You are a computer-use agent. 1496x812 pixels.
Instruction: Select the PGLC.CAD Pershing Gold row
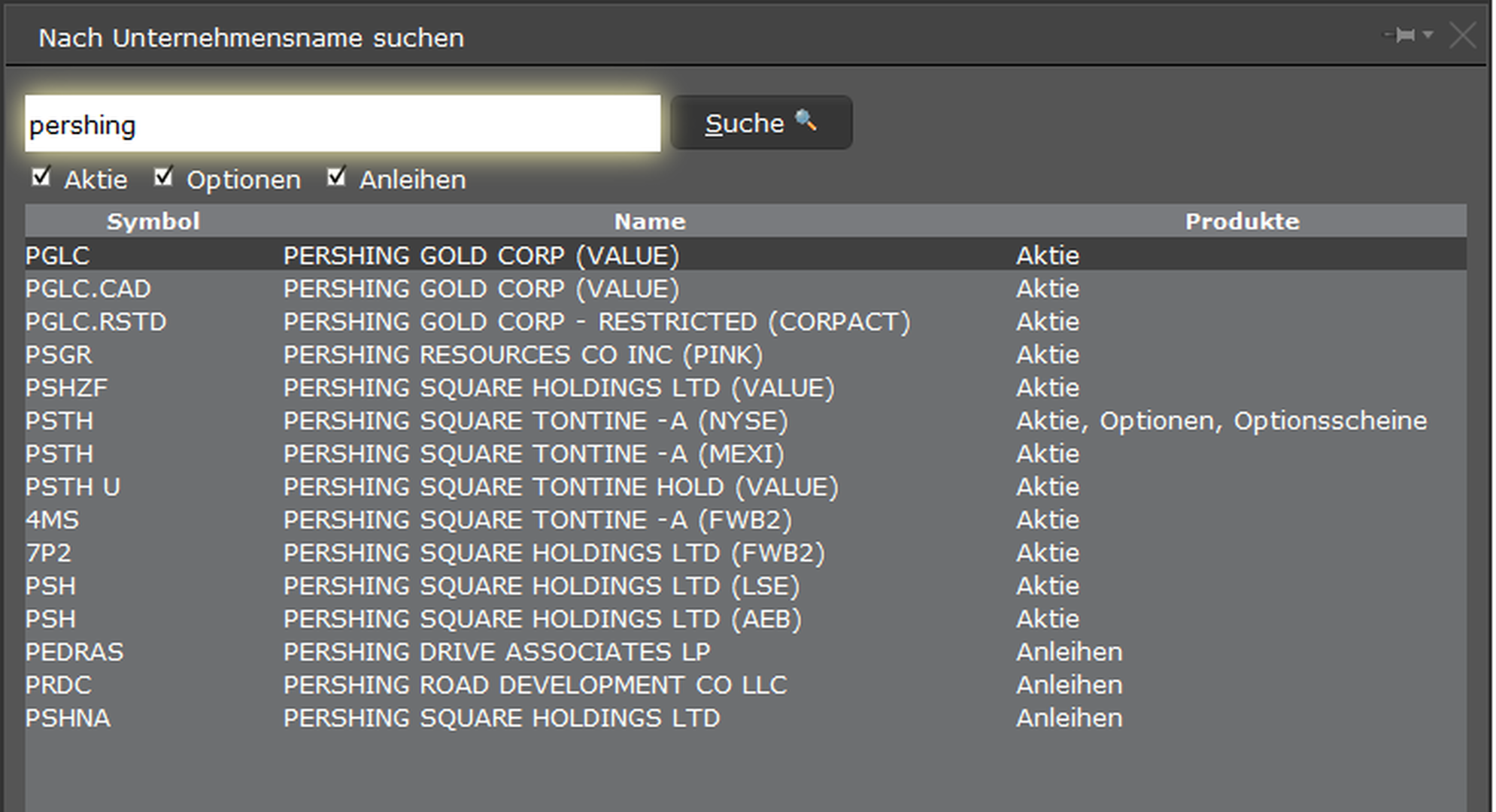coord(745,289)
